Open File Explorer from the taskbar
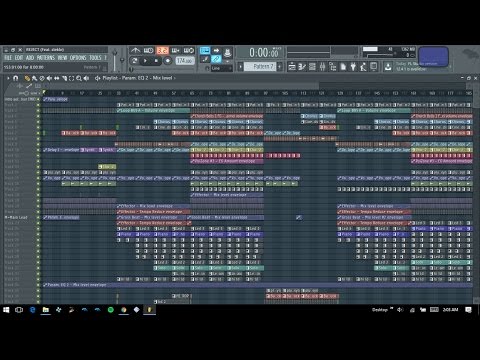480x360 pixels. (45, 310)
